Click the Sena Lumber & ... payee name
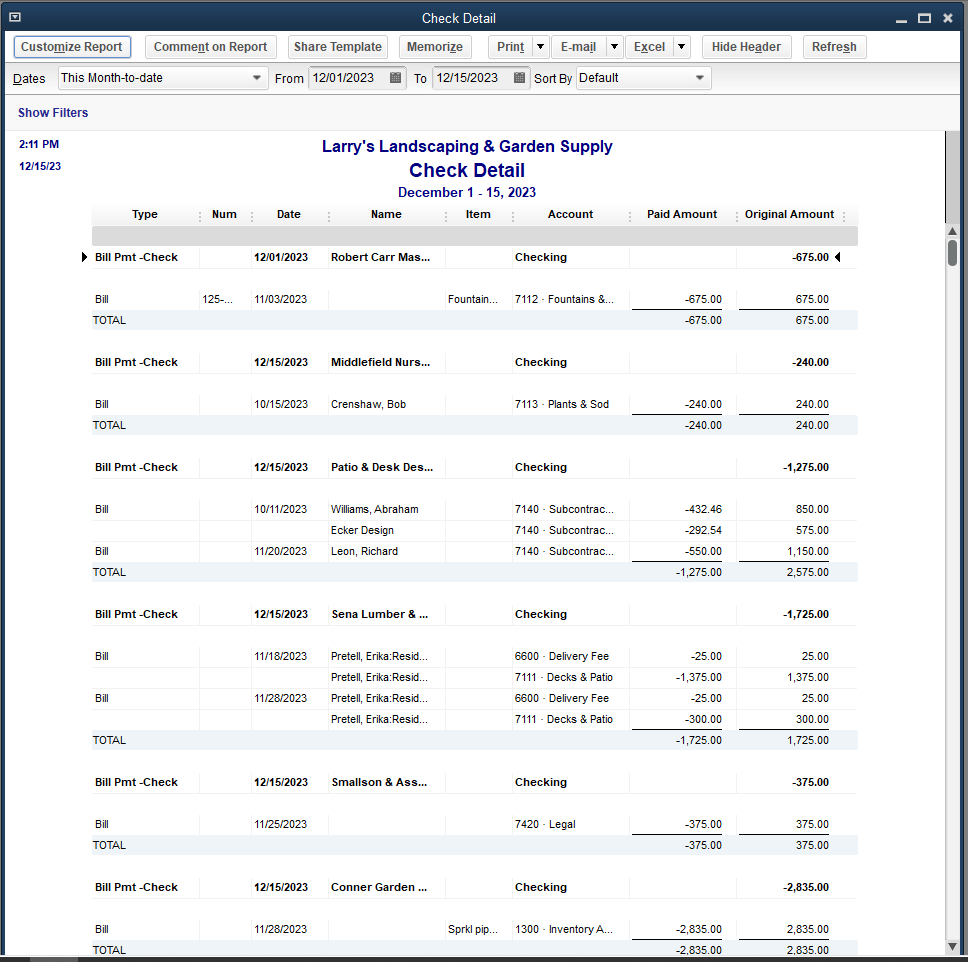Image resolution: width=968 pixels, height=962 pixels. pyautogui.click(x=380, y=614)
